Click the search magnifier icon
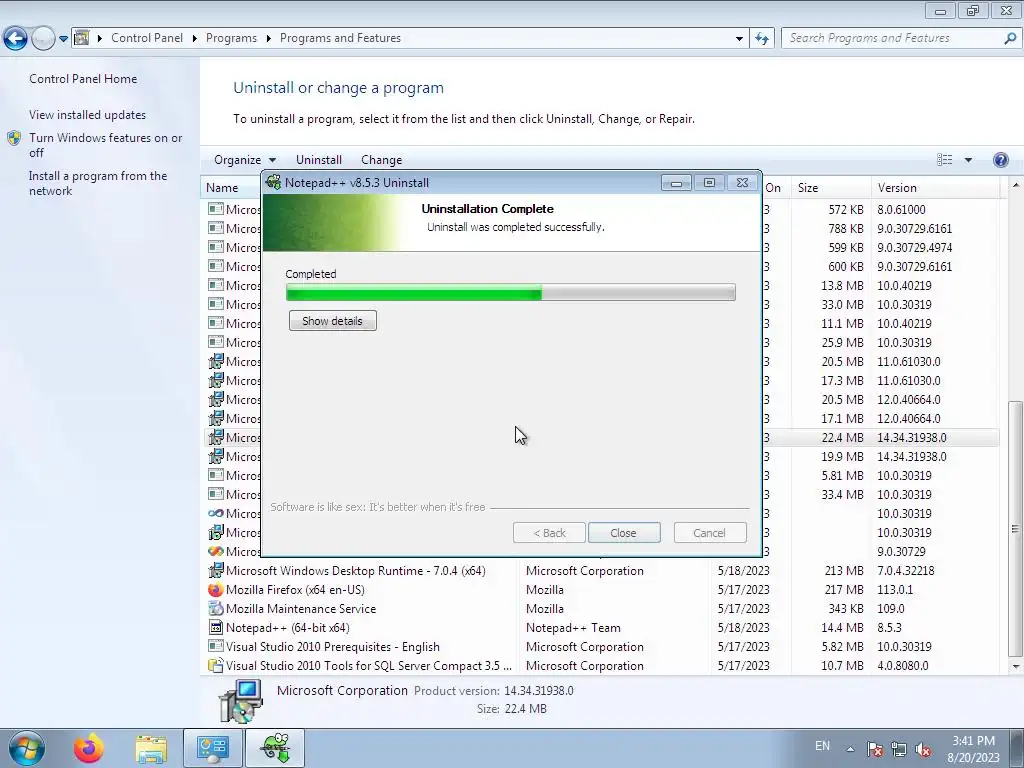The width and height of the screenshot is (1024, 768). [x=1010, y=39]
